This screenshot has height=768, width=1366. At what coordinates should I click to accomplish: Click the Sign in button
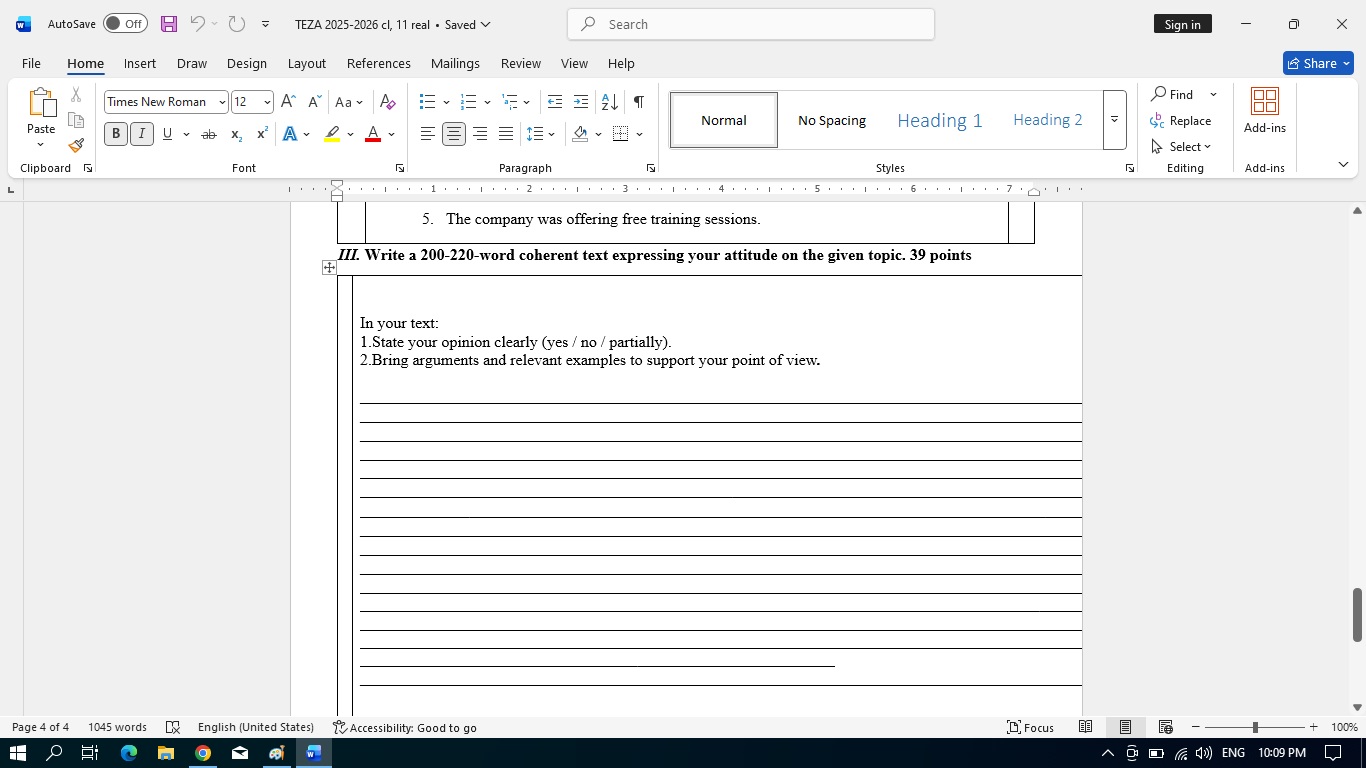point(1182,24)
